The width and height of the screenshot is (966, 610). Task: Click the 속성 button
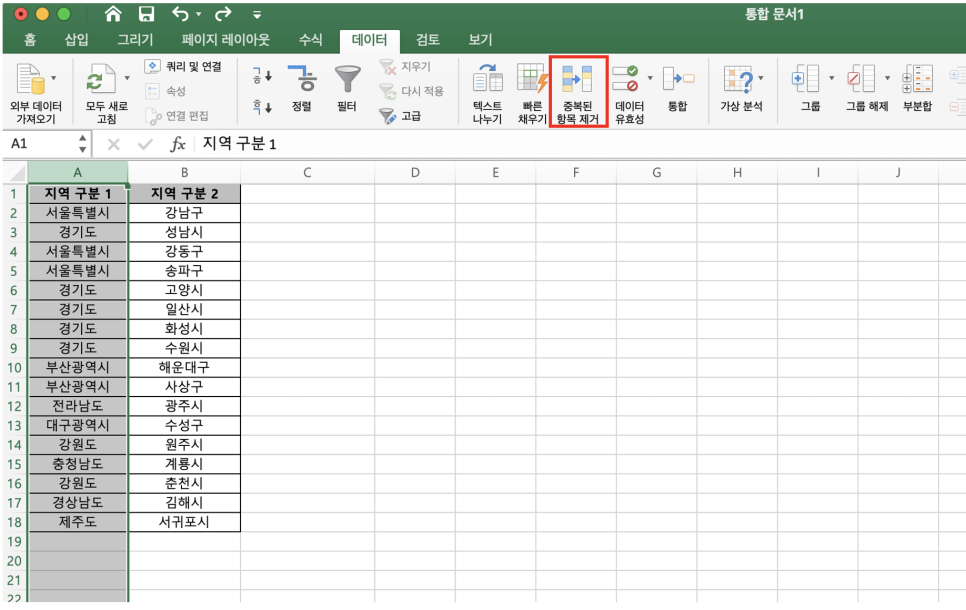(165, 91)
